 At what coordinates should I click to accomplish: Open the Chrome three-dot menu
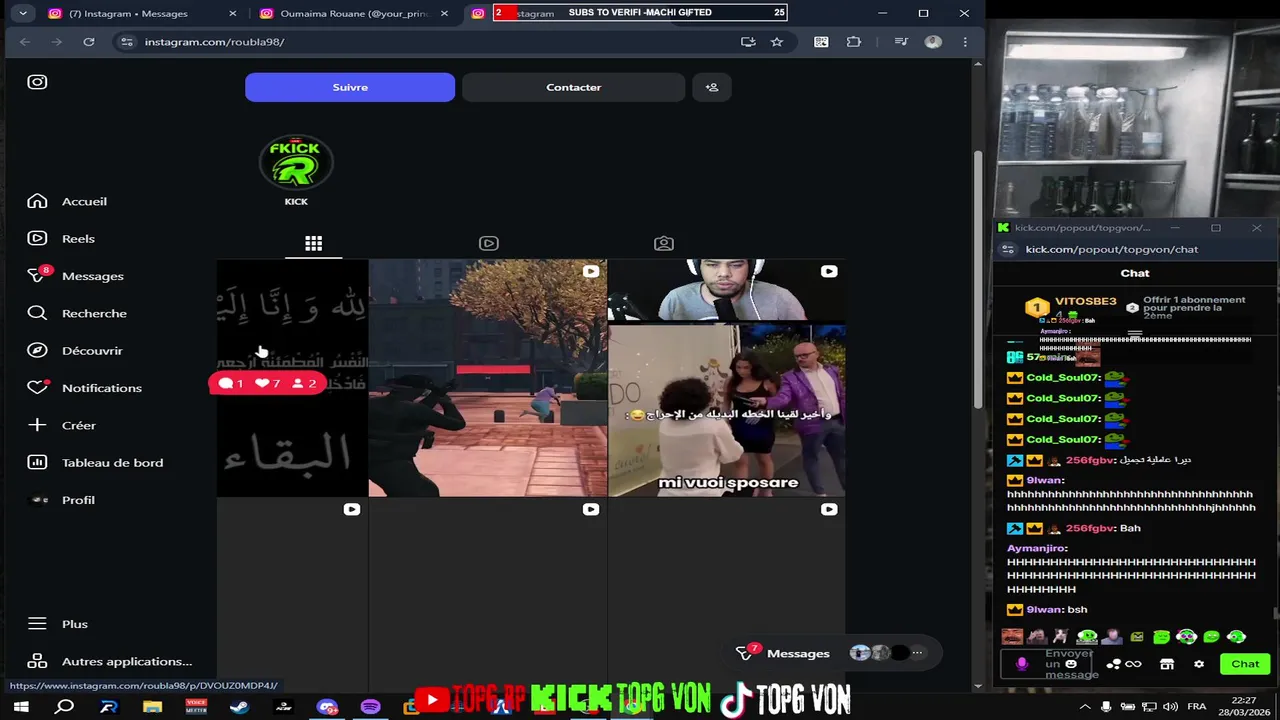click(x=965, y=42)
